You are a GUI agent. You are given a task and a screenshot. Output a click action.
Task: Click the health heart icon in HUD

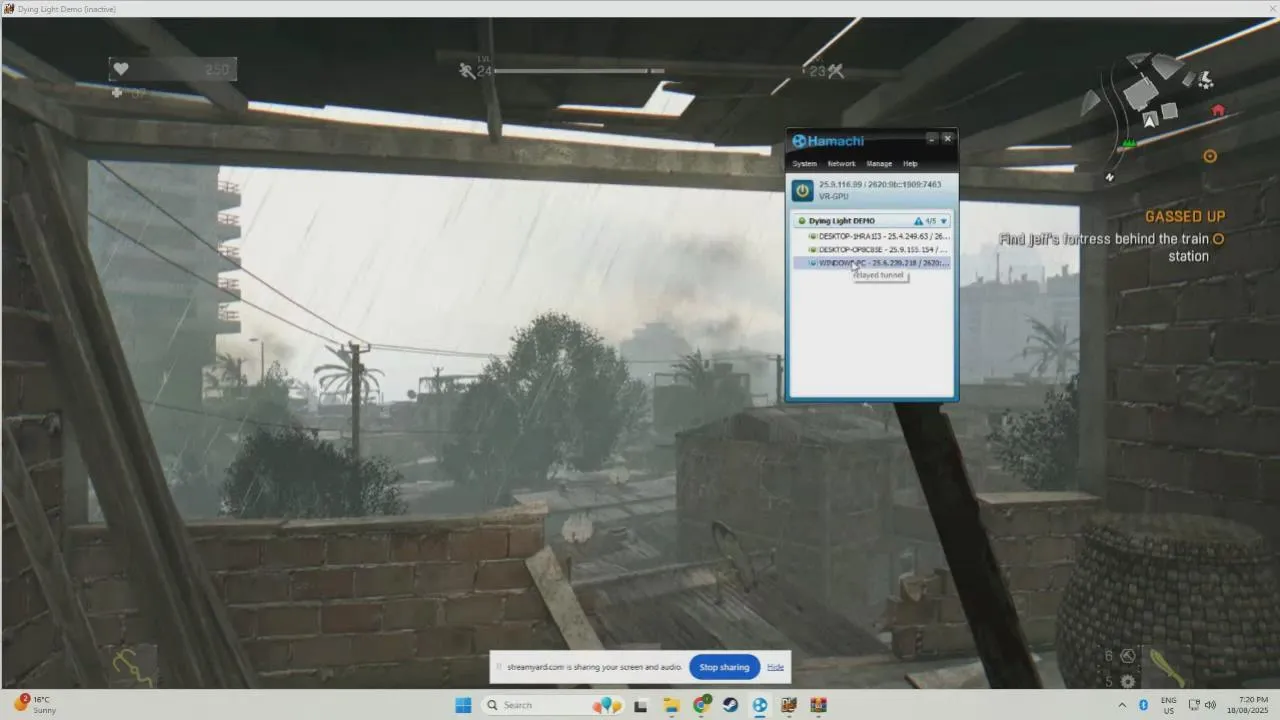(x=121, y=69)
